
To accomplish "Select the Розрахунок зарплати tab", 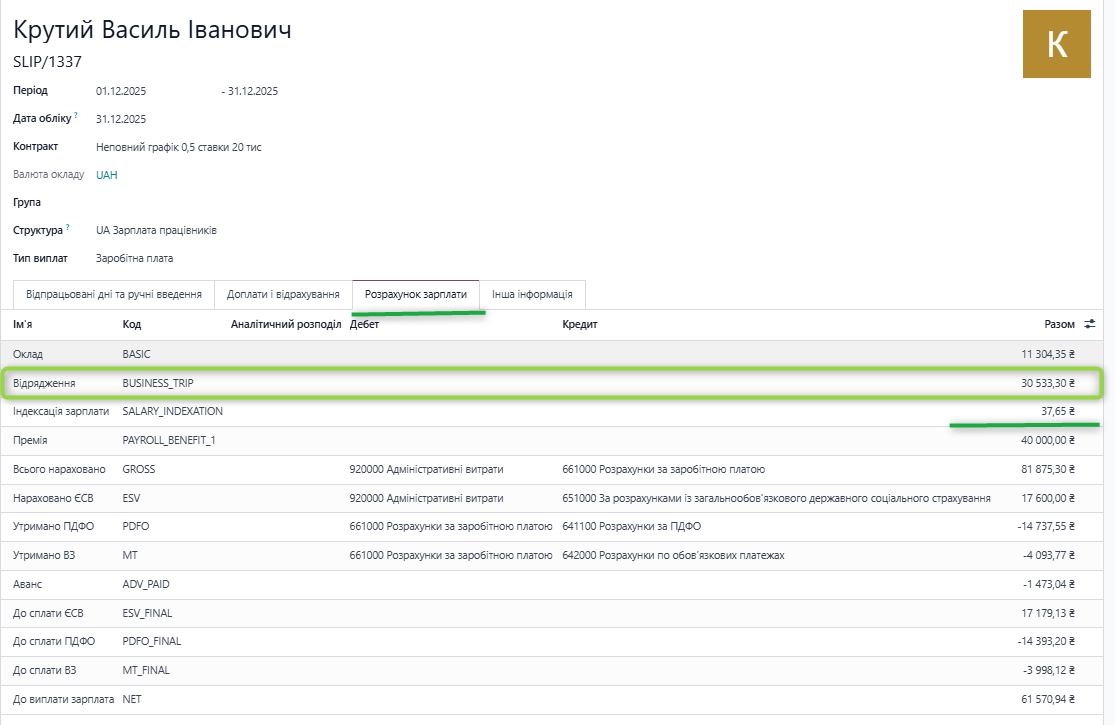I will (415, 295).
